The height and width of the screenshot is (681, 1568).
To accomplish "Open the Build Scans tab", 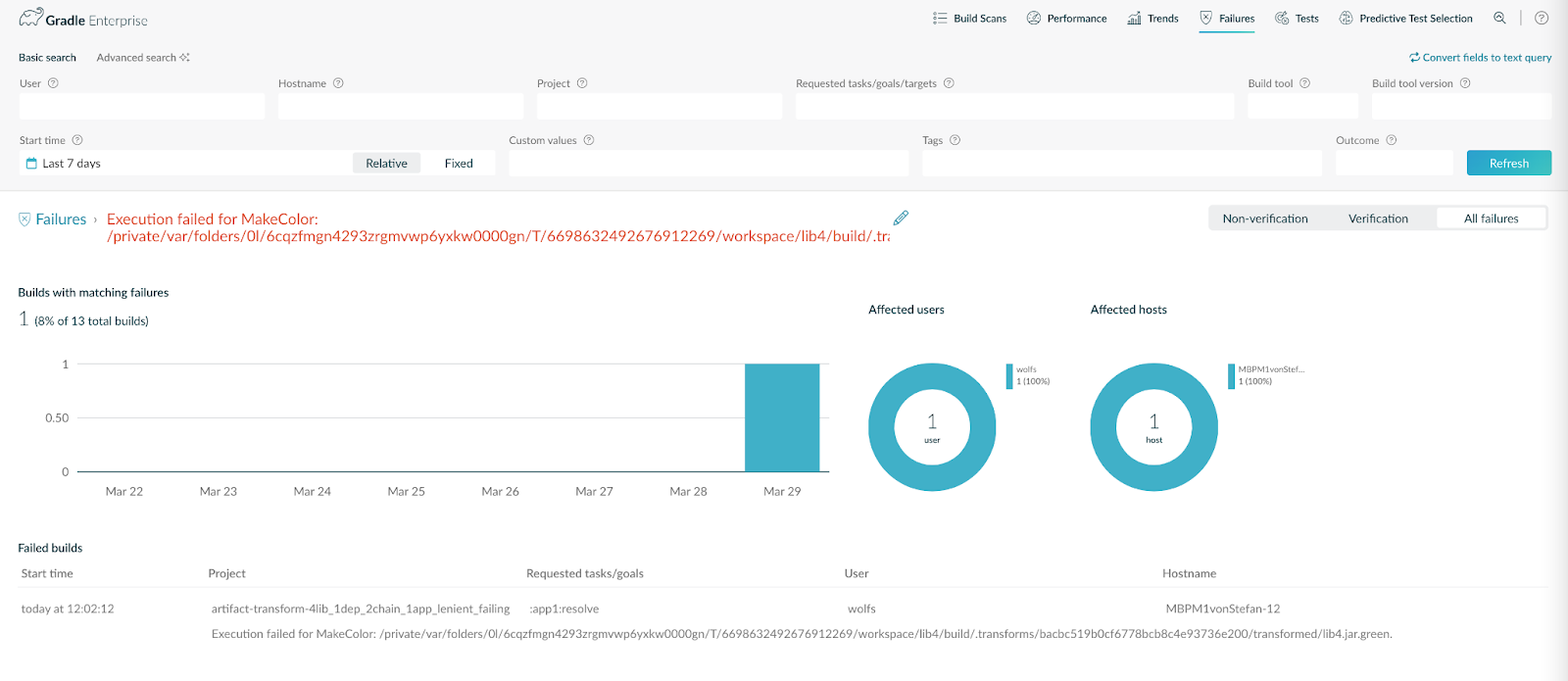I will (x=969, y=19).
